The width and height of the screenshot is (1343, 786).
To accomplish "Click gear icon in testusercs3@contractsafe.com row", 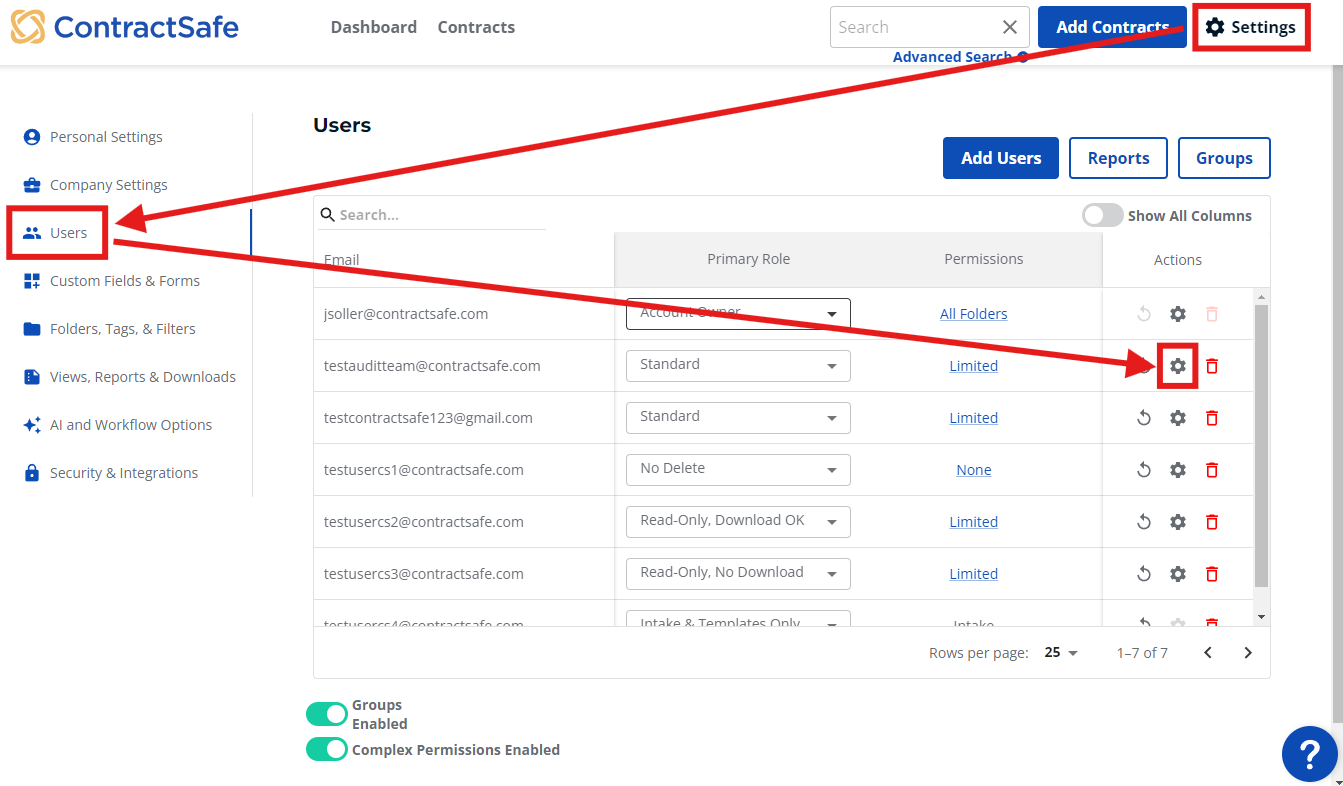I will 1178,574.
